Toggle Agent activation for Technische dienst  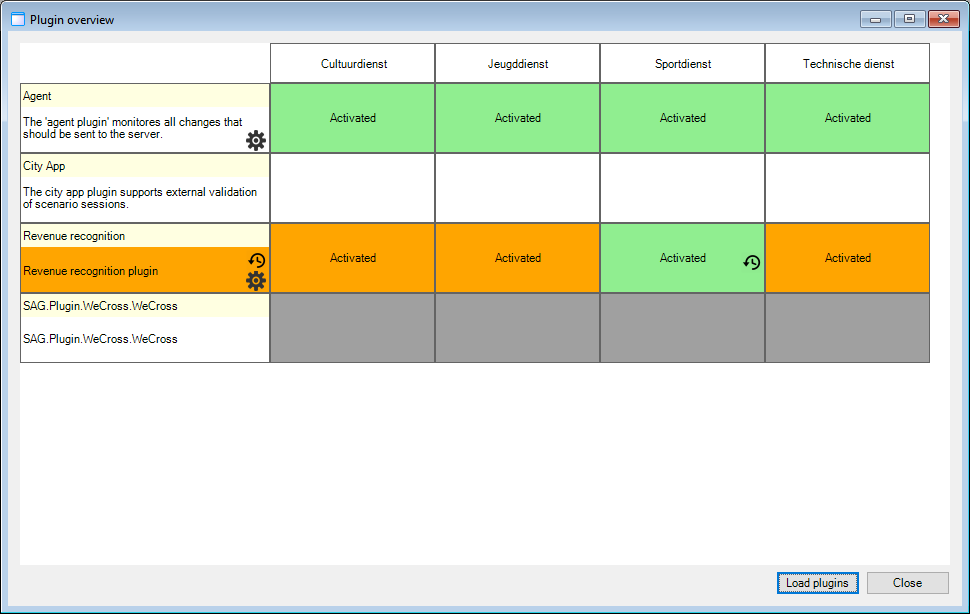[847, 118]
